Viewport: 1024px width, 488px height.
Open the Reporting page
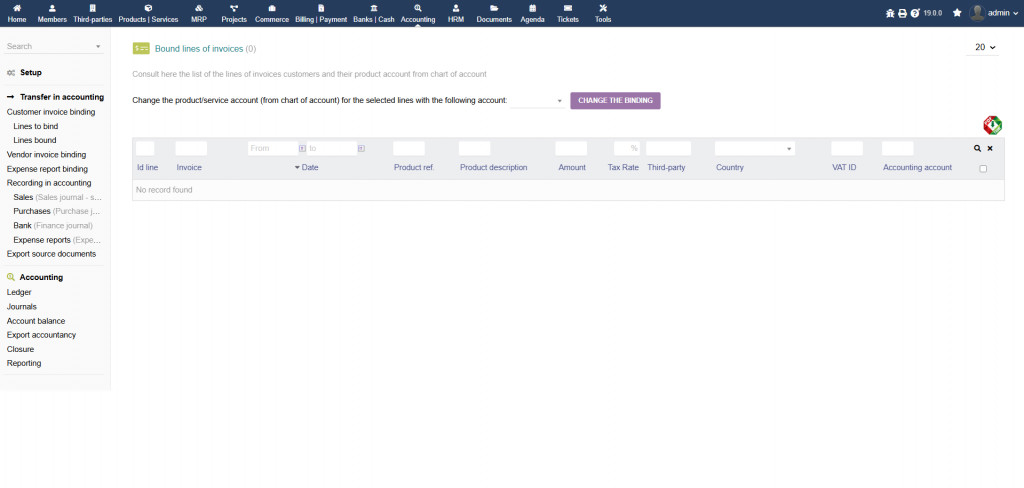pyautogui.click(x=24, y=363)
